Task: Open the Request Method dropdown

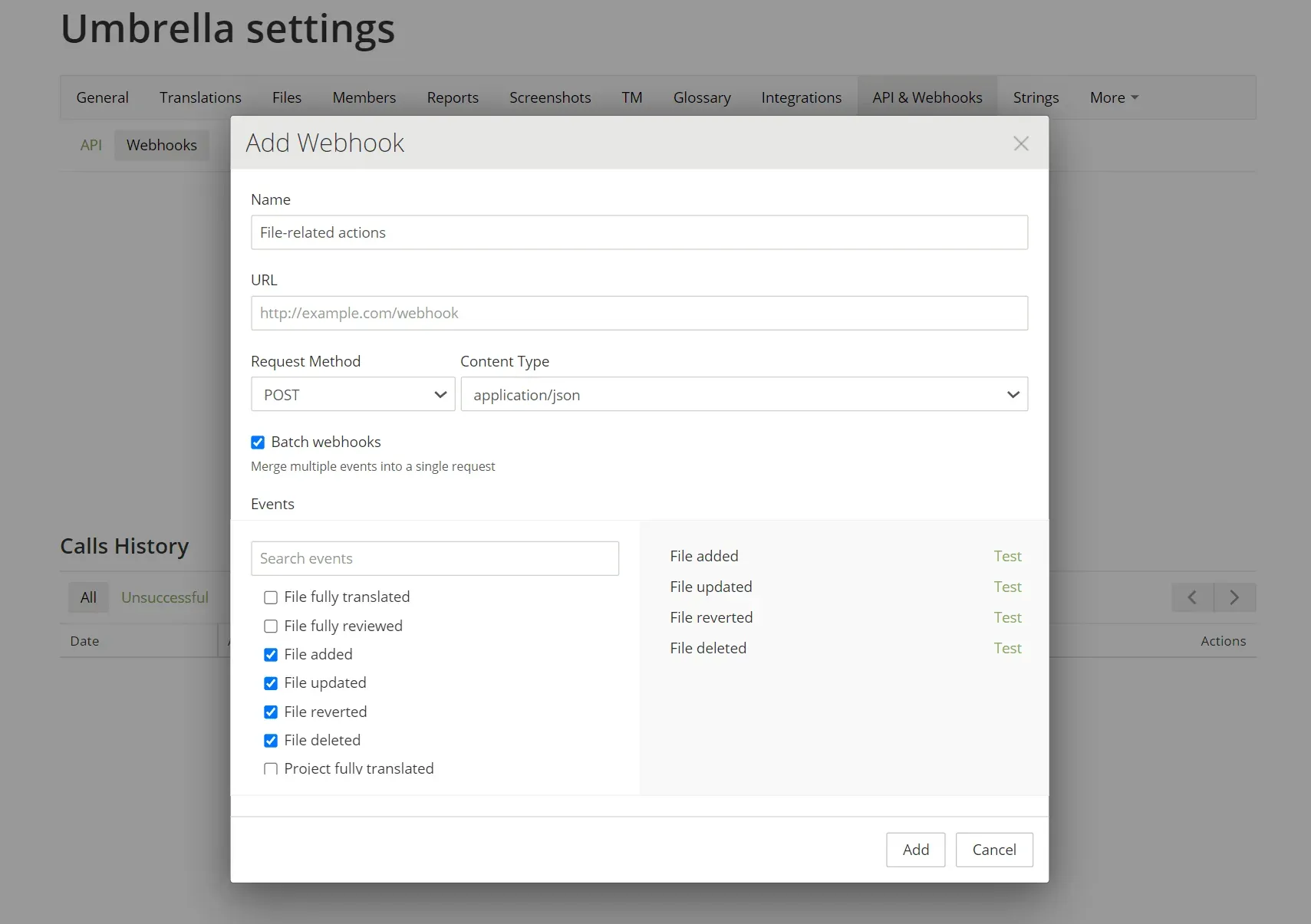Action: tap(353, 395)
